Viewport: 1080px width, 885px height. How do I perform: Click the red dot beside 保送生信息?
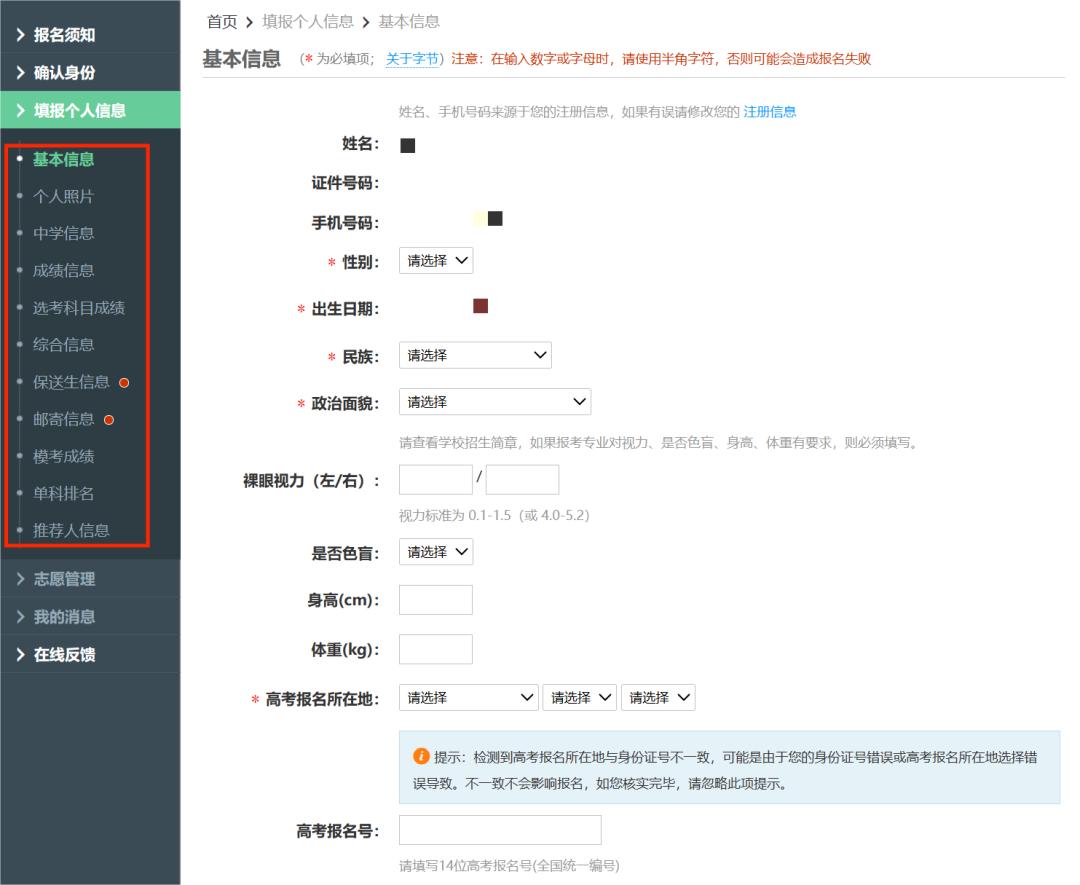[x=124, y=383]
